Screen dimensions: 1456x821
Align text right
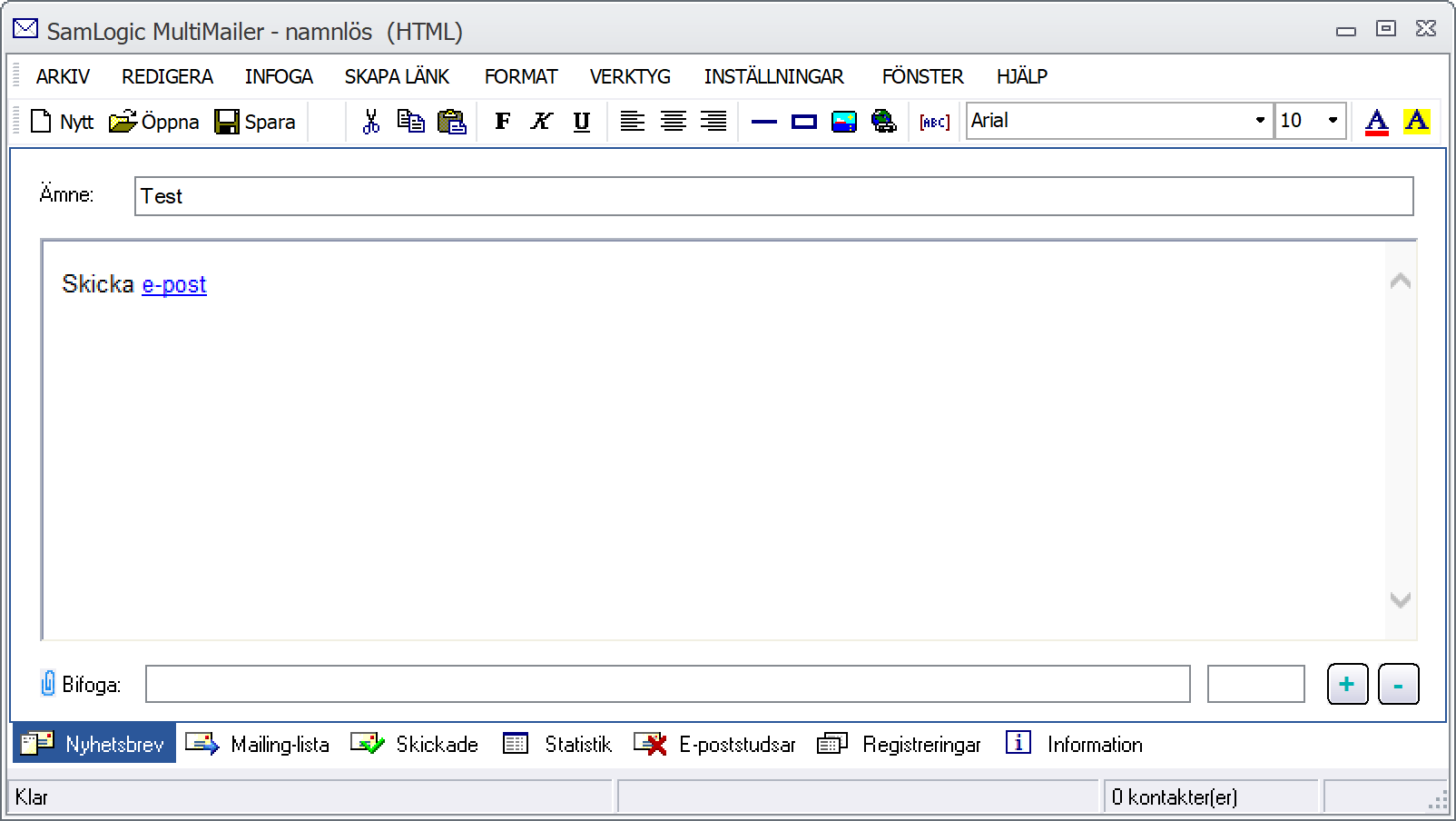click(713, 121)
